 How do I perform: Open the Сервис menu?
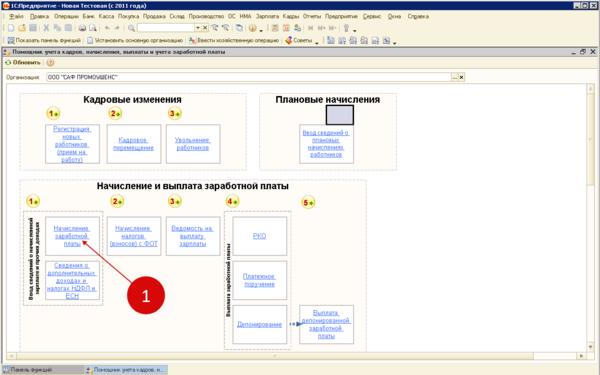pos(372,16)
